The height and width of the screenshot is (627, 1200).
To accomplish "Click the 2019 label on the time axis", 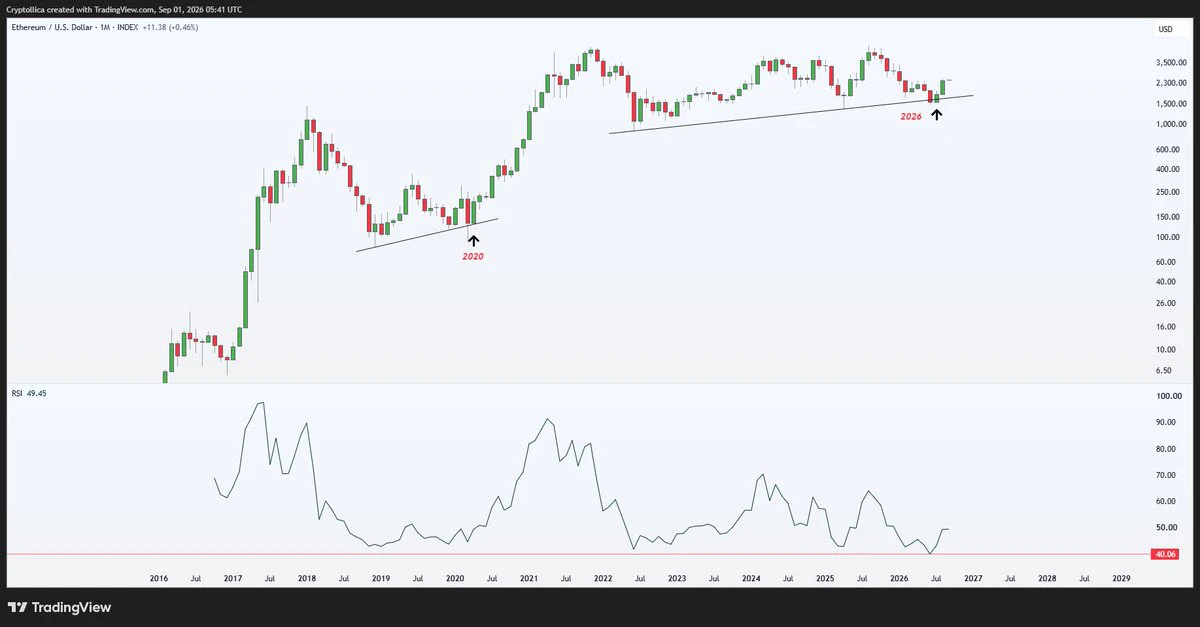I will click(x=381, y=578).
